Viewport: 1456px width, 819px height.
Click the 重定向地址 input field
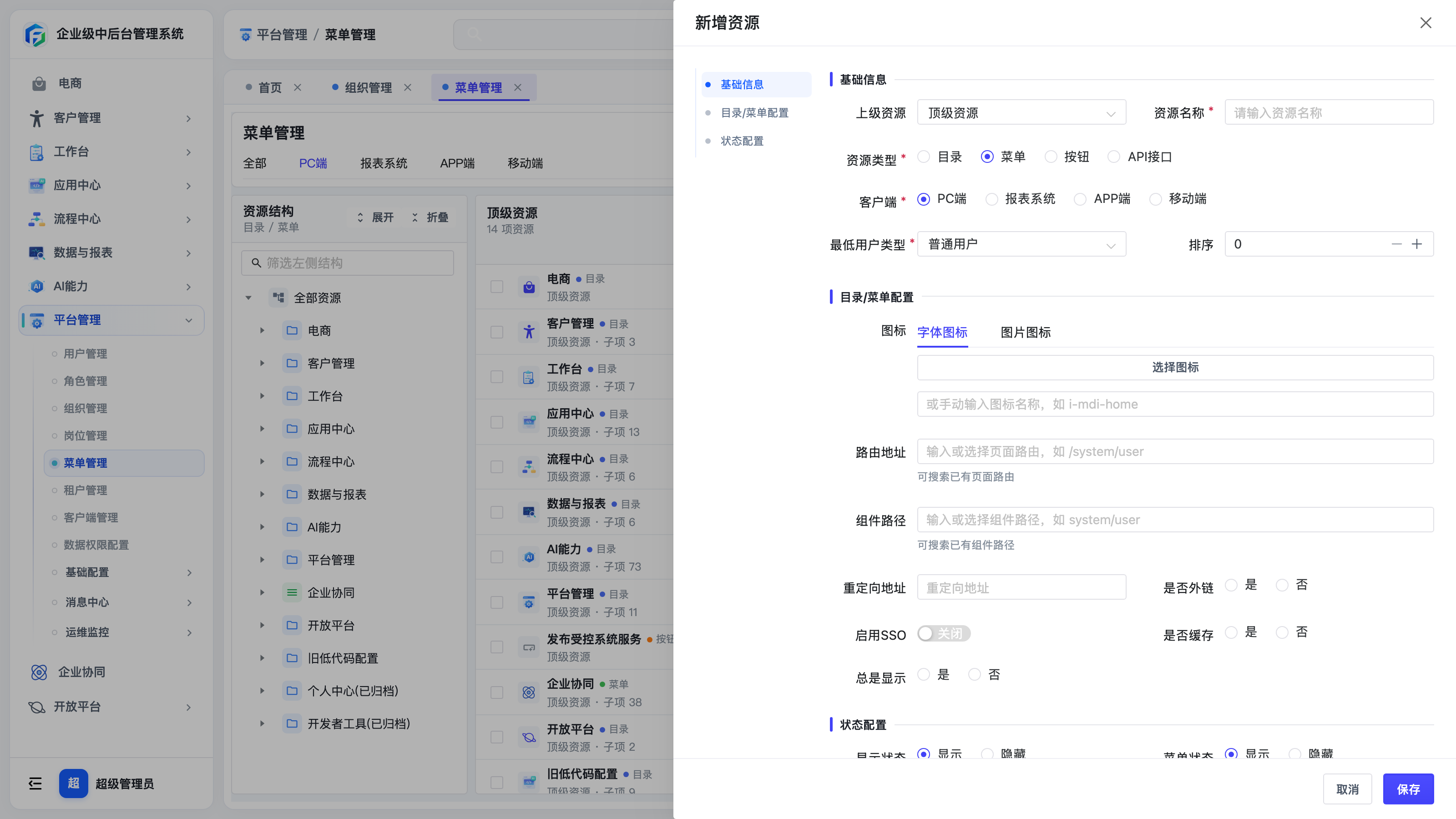tap(1021, 588)
